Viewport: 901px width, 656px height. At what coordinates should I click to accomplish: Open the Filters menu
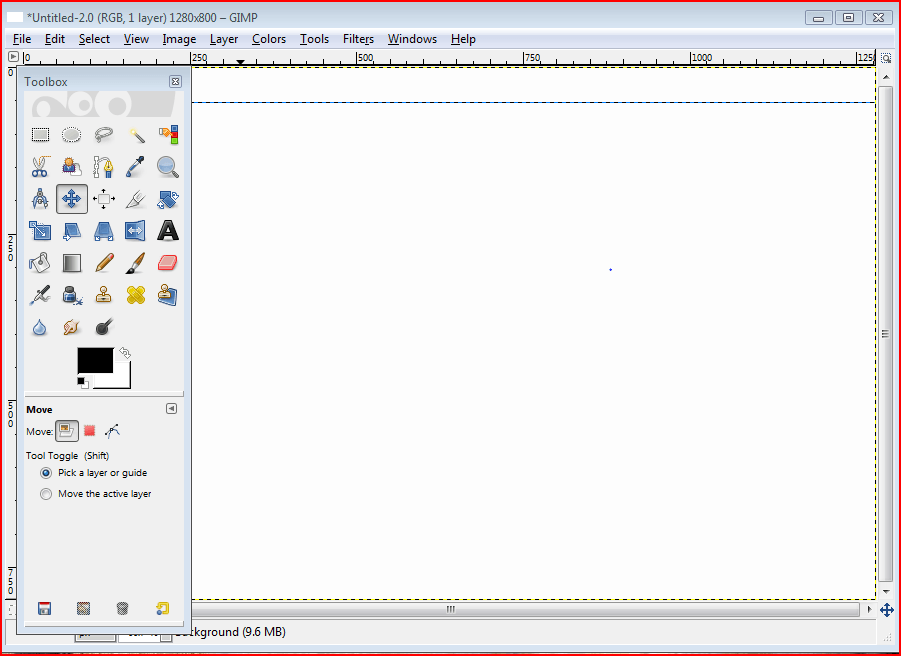[x=358, y=39]
